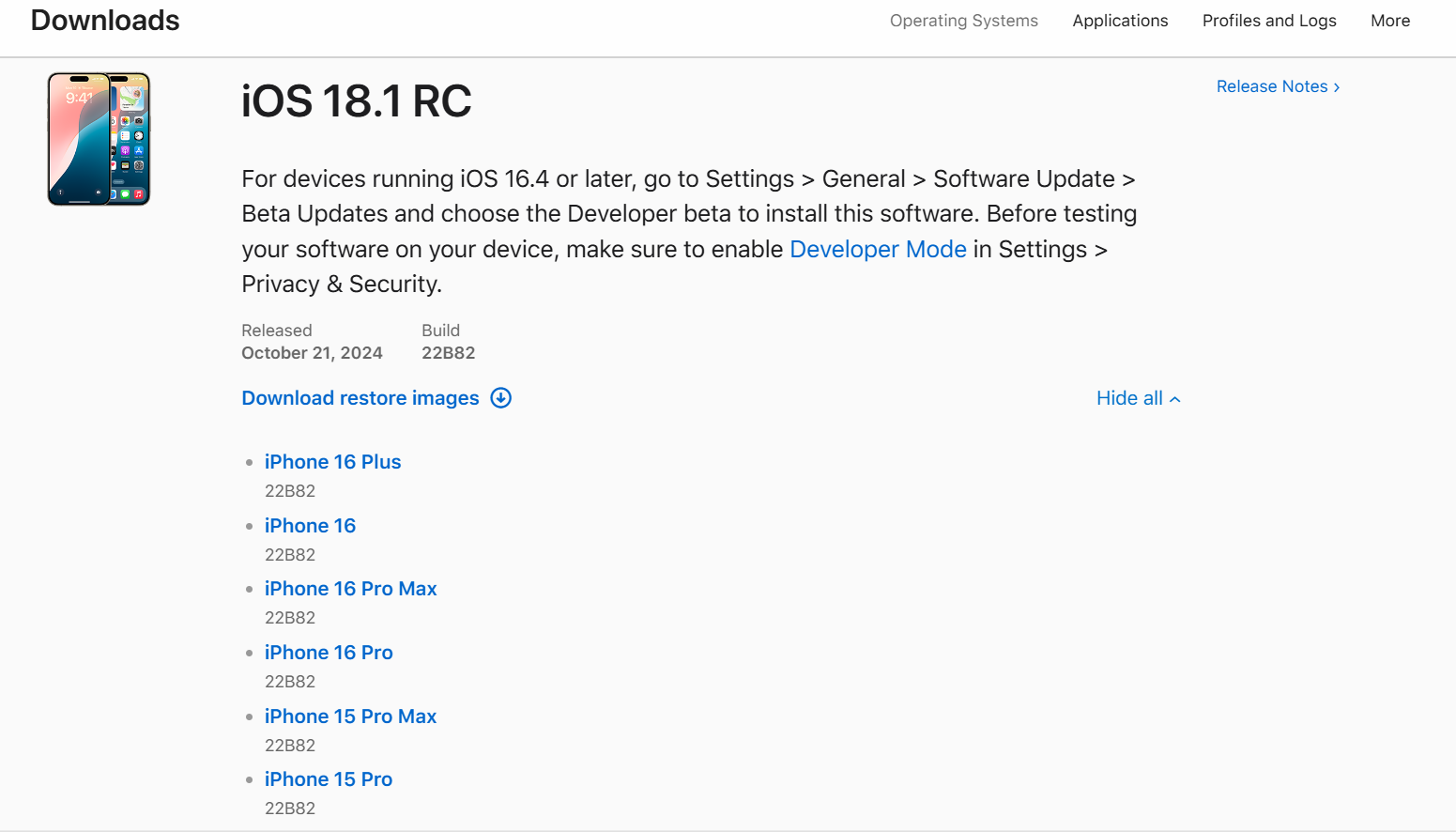Download iPhone 16 Pro restore image
The width and height of the screenshot is (1456, 832).
click(329, 653)
